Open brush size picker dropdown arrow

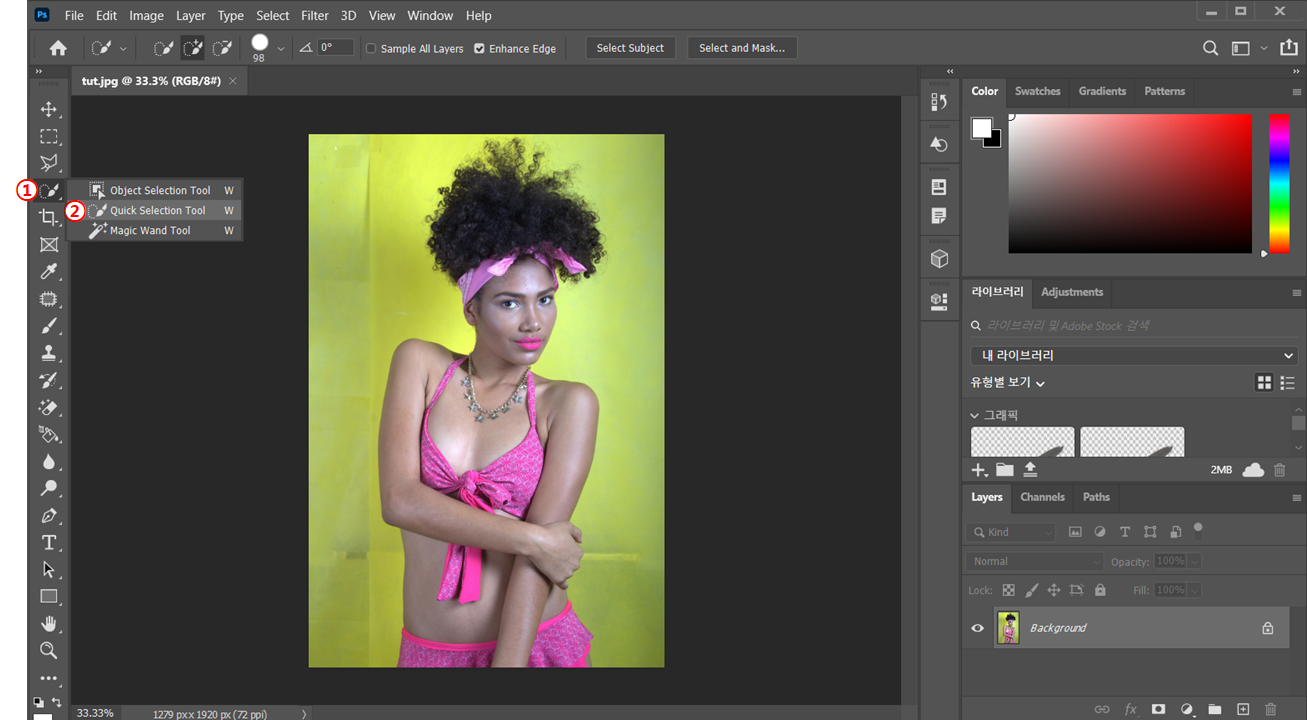pyautogui.click(x=280, y=48)
